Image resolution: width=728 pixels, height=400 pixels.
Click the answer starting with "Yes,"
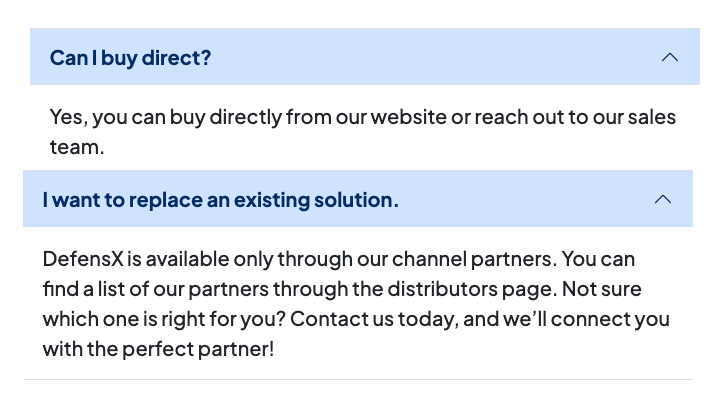[x=362, y=132]
